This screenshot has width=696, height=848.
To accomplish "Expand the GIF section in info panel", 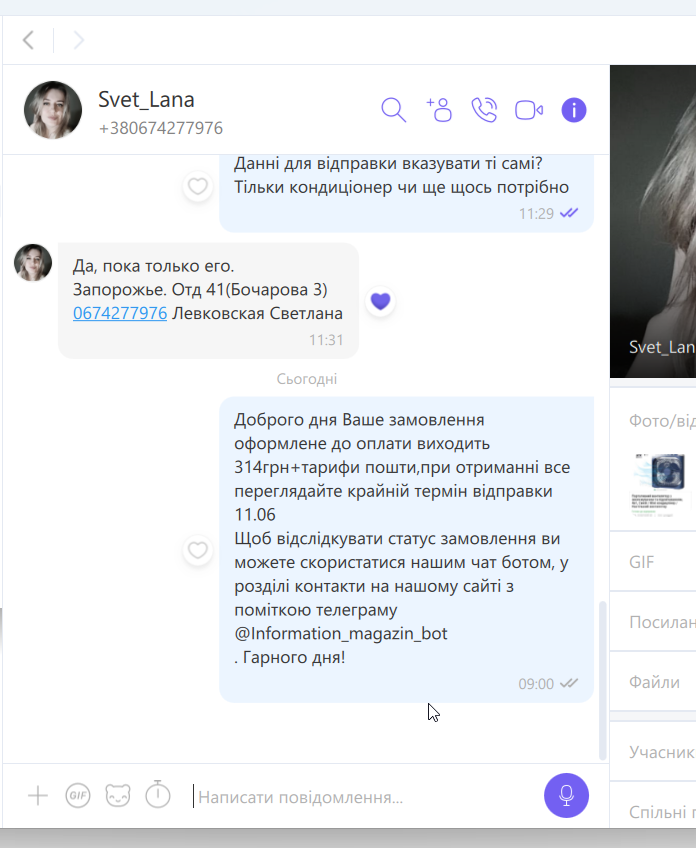I will click(653, 562).
